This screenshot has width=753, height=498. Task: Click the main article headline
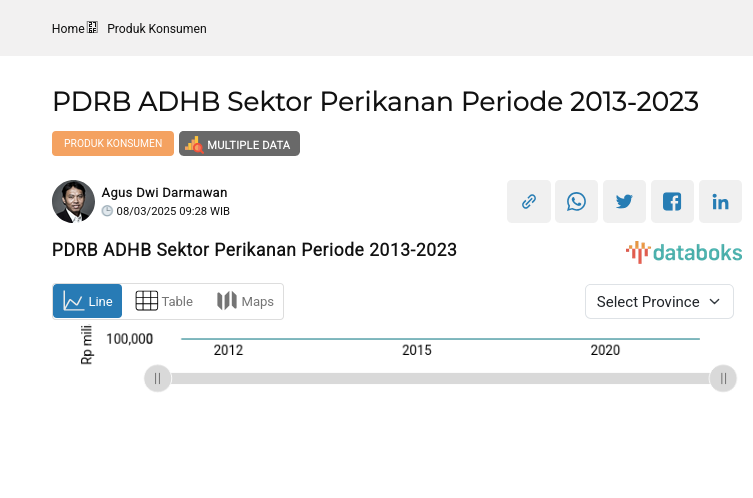[375, 101]
